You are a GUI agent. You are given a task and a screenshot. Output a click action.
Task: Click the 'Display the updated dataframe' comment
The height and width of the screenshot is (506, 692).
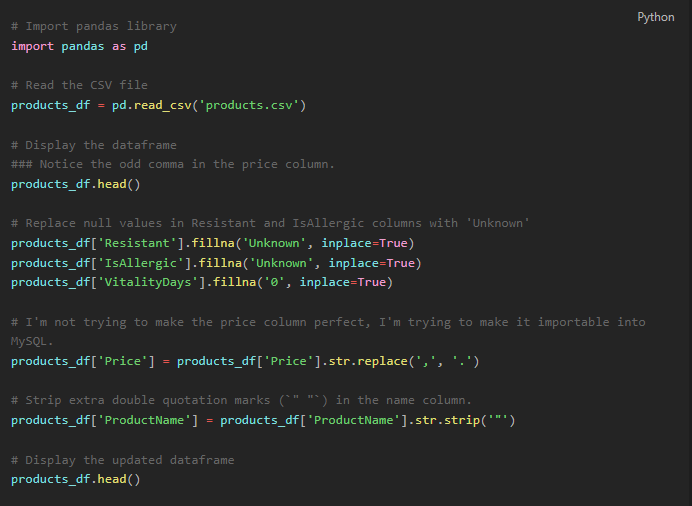[x=123, y=460]
